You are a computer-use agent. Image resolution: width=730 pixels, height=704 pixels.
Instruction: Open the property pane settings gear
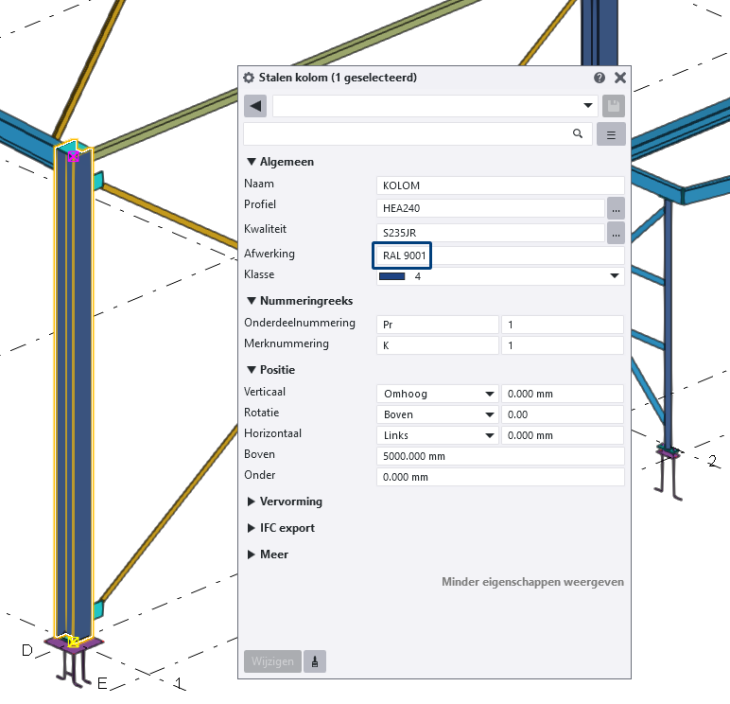coord(249,77)
